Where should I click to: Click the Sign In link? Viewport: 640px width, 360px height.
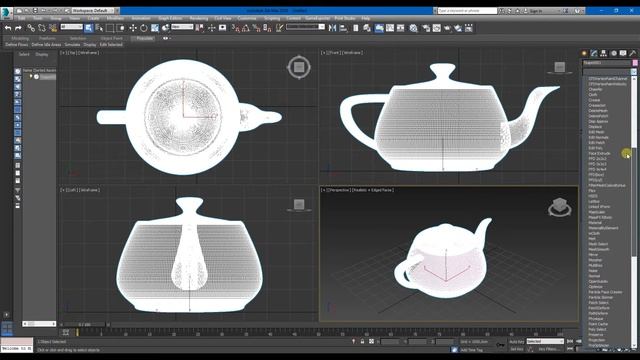(x=536, y=11)
